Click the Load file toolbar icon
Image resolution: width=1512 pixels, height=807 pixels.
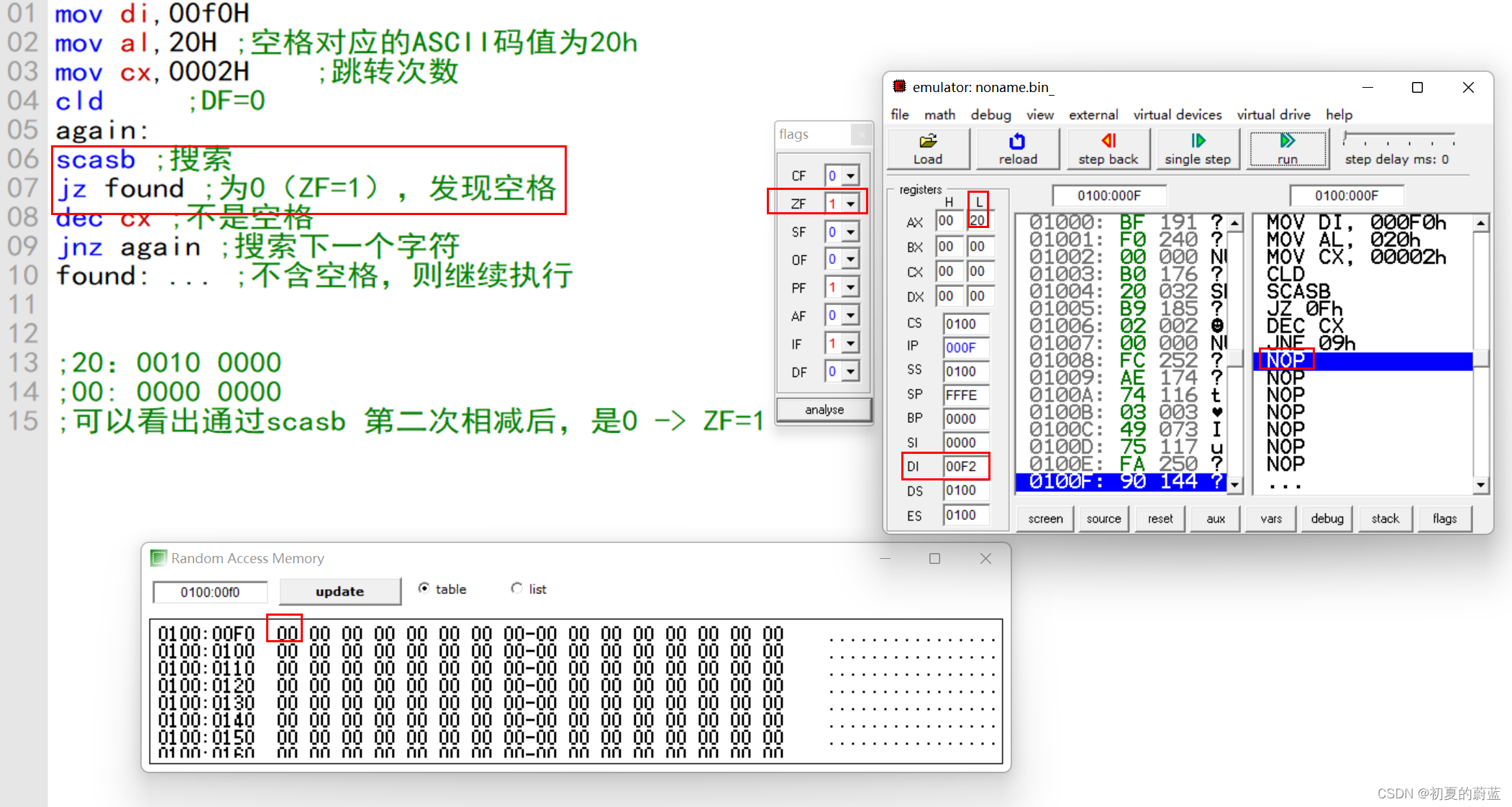pyautogui.click(x=928, y=140)
